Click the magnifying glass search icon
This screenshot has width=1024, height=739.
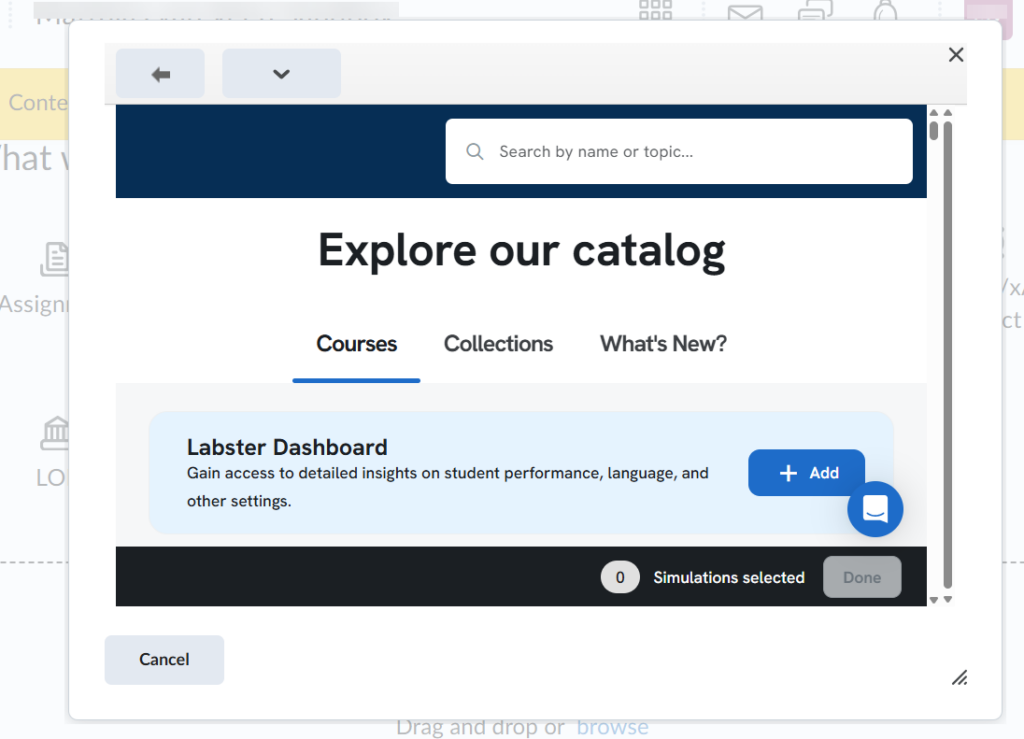[475, 152]
